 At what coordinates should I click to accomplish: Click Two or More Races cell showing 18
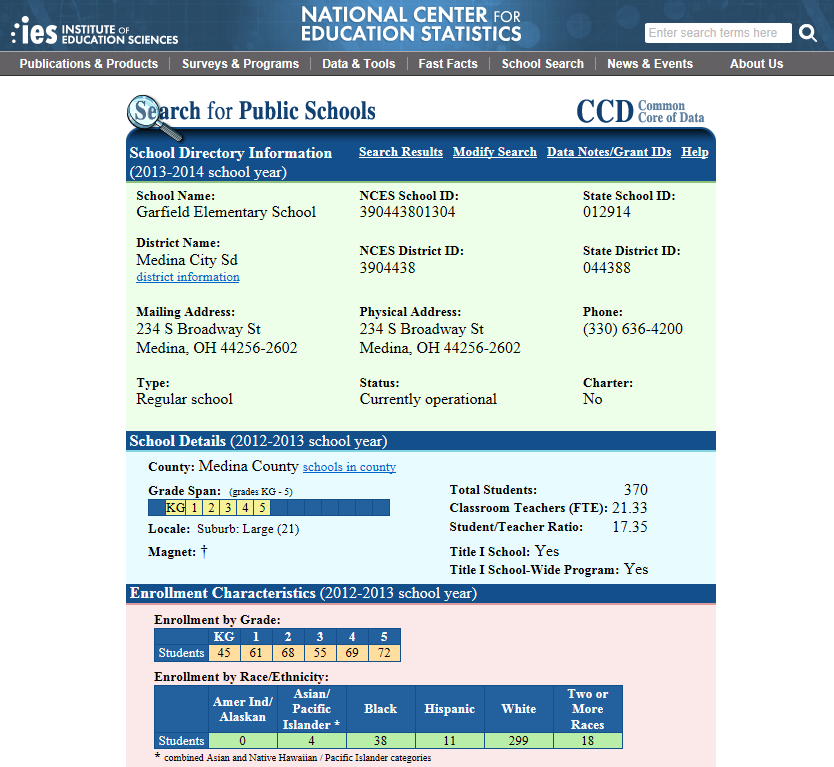click(588, 741)
